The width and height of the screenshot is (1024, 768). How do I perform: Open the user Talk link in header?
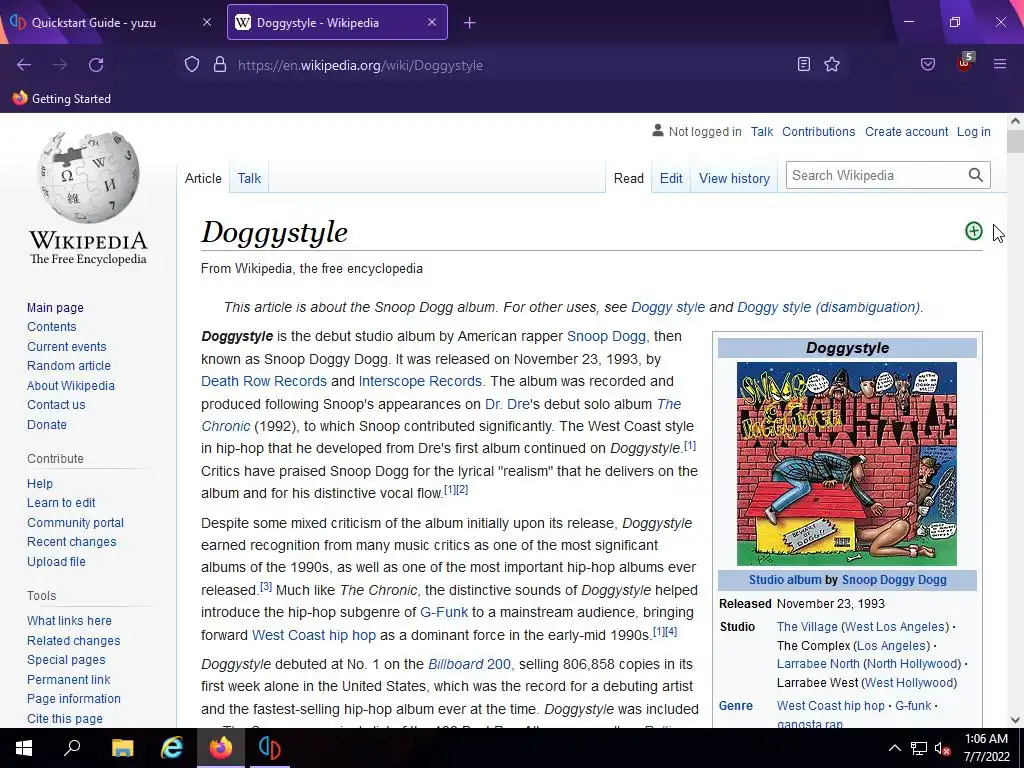[x=761, y=131]
